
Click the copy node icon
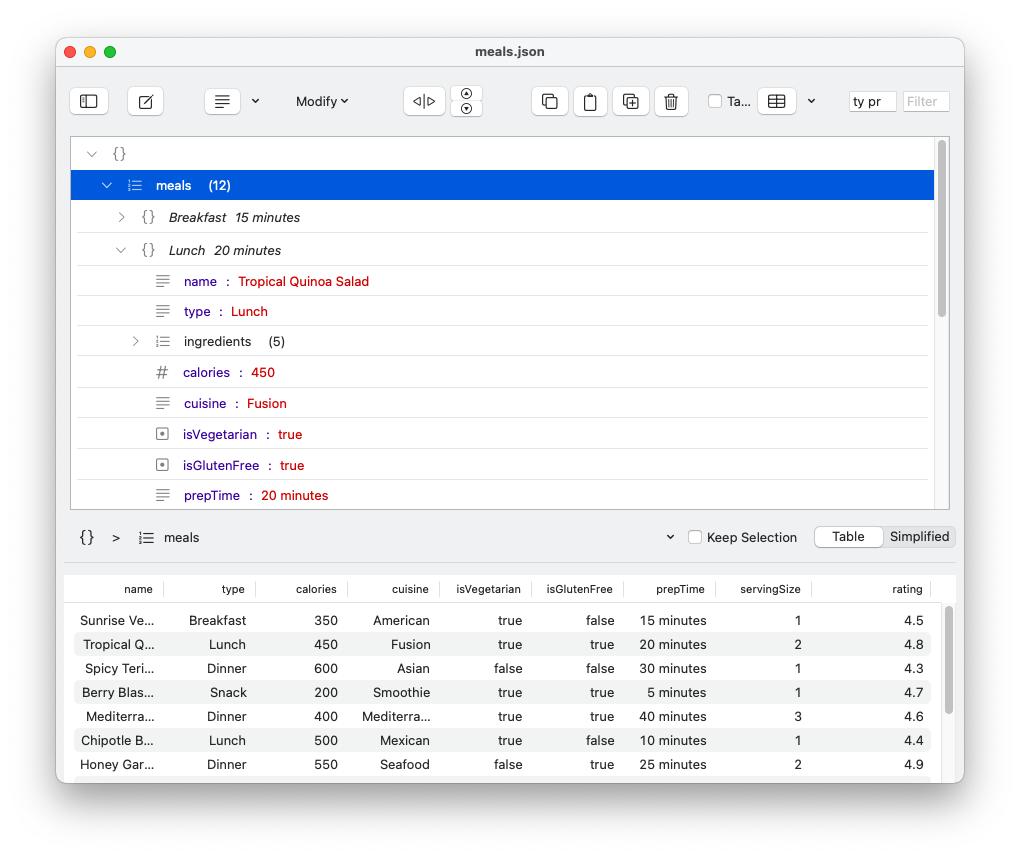pos(549,101)
